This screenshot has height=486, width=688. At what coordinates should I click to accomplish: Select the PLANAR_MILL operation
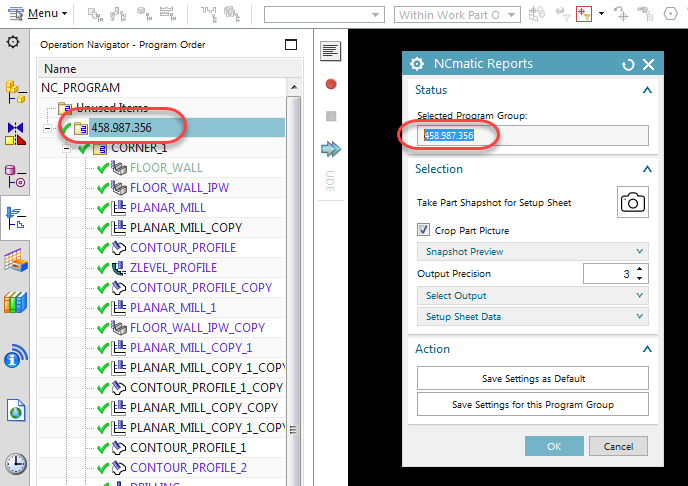point(168,207)
